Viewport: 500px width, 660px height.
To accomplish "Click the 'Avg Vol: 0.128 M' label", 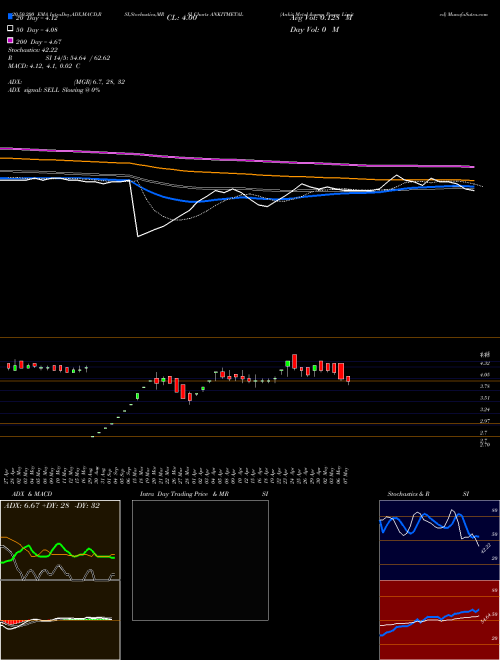I will (x=321, y=18).
